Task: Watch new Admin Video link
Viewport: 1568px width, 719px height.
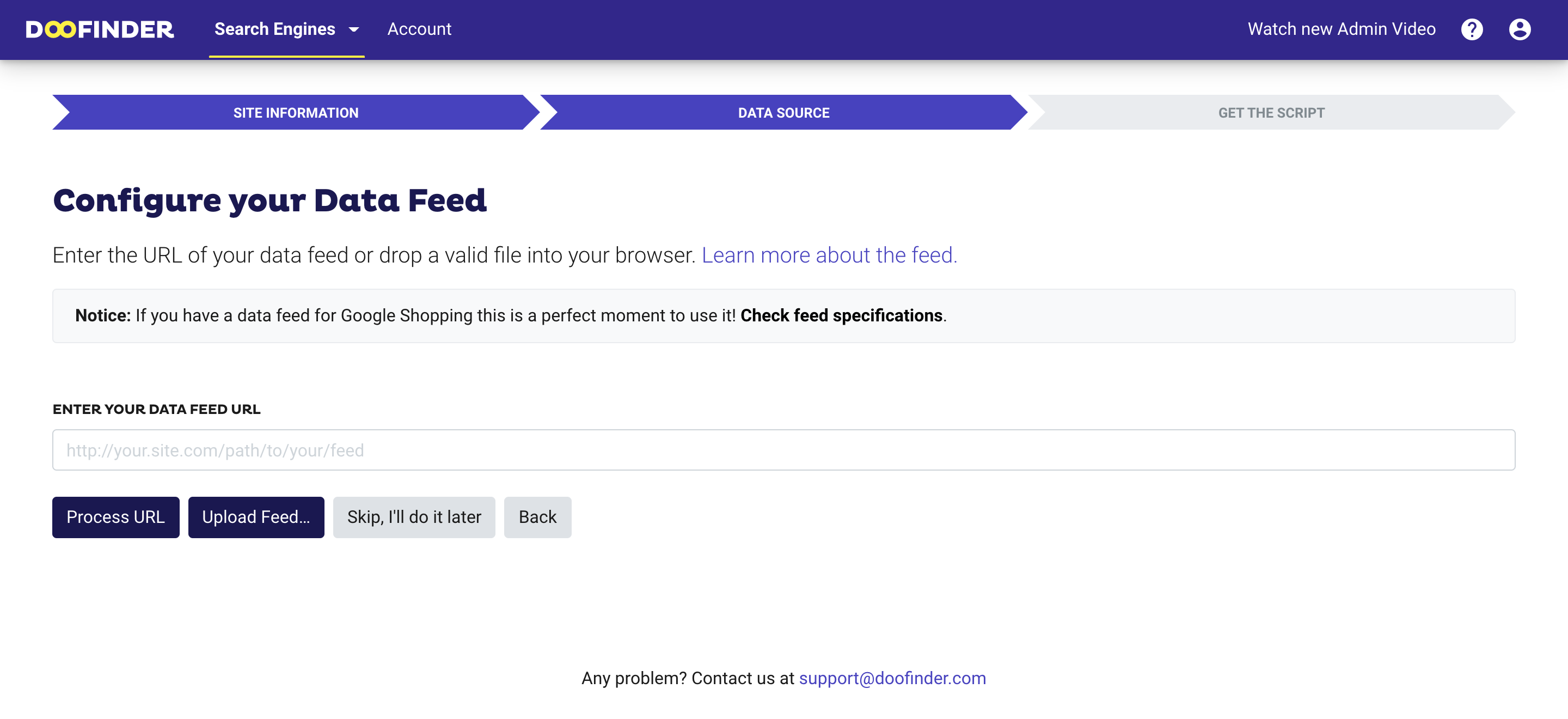Action: (x=1342, y=29)
